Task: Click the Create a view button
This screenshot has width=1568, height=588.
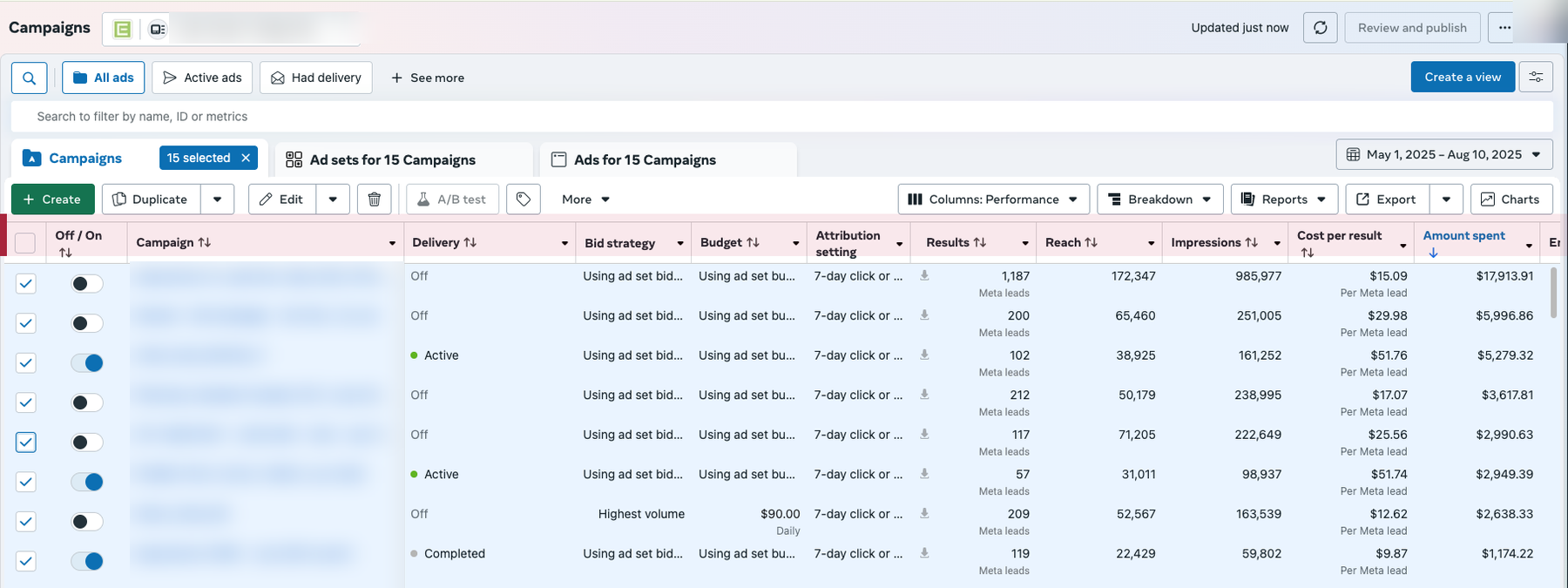Action: click(x=1463, y=77)
